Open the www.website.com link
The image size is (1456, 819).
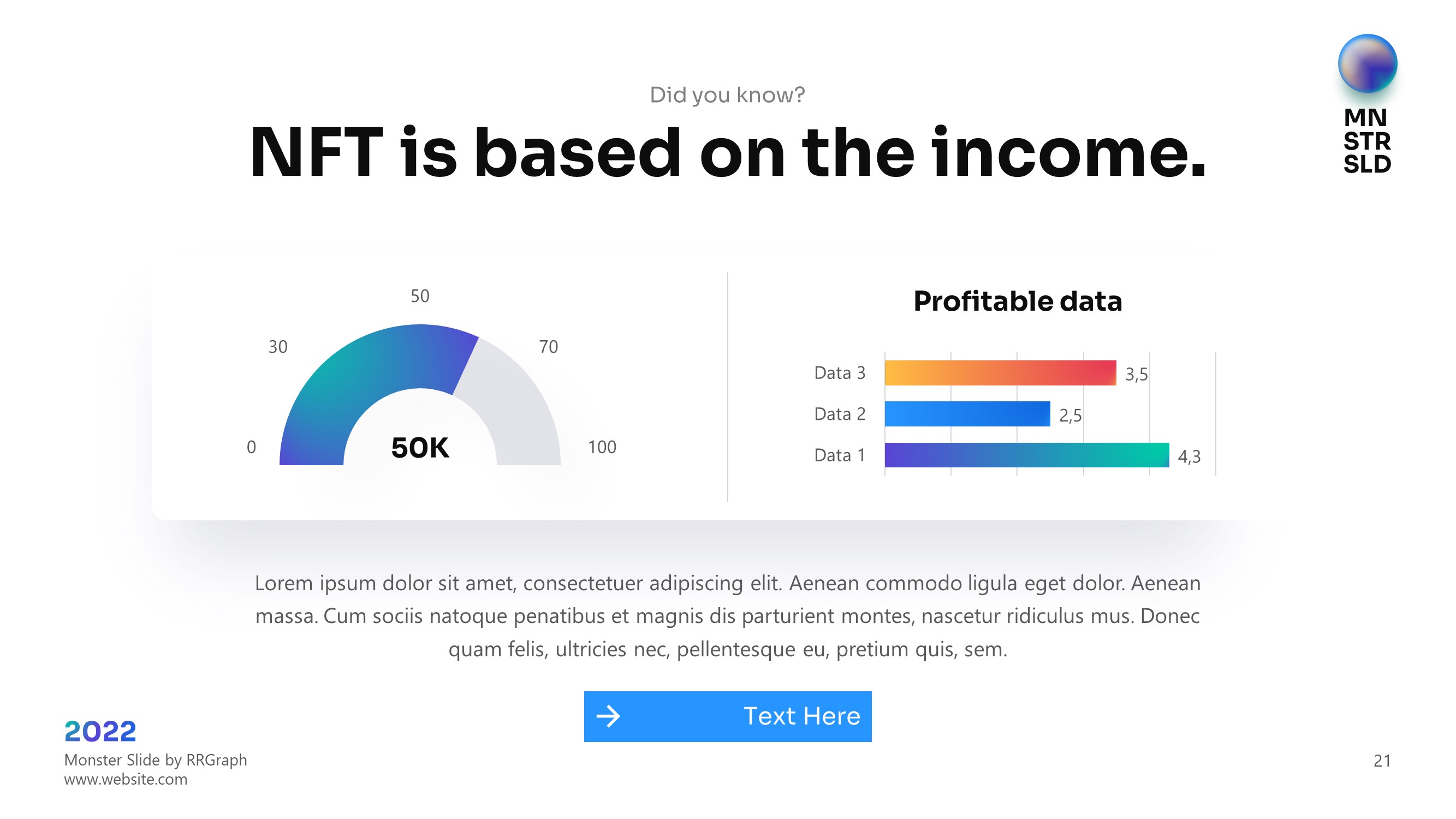(126, 780)
